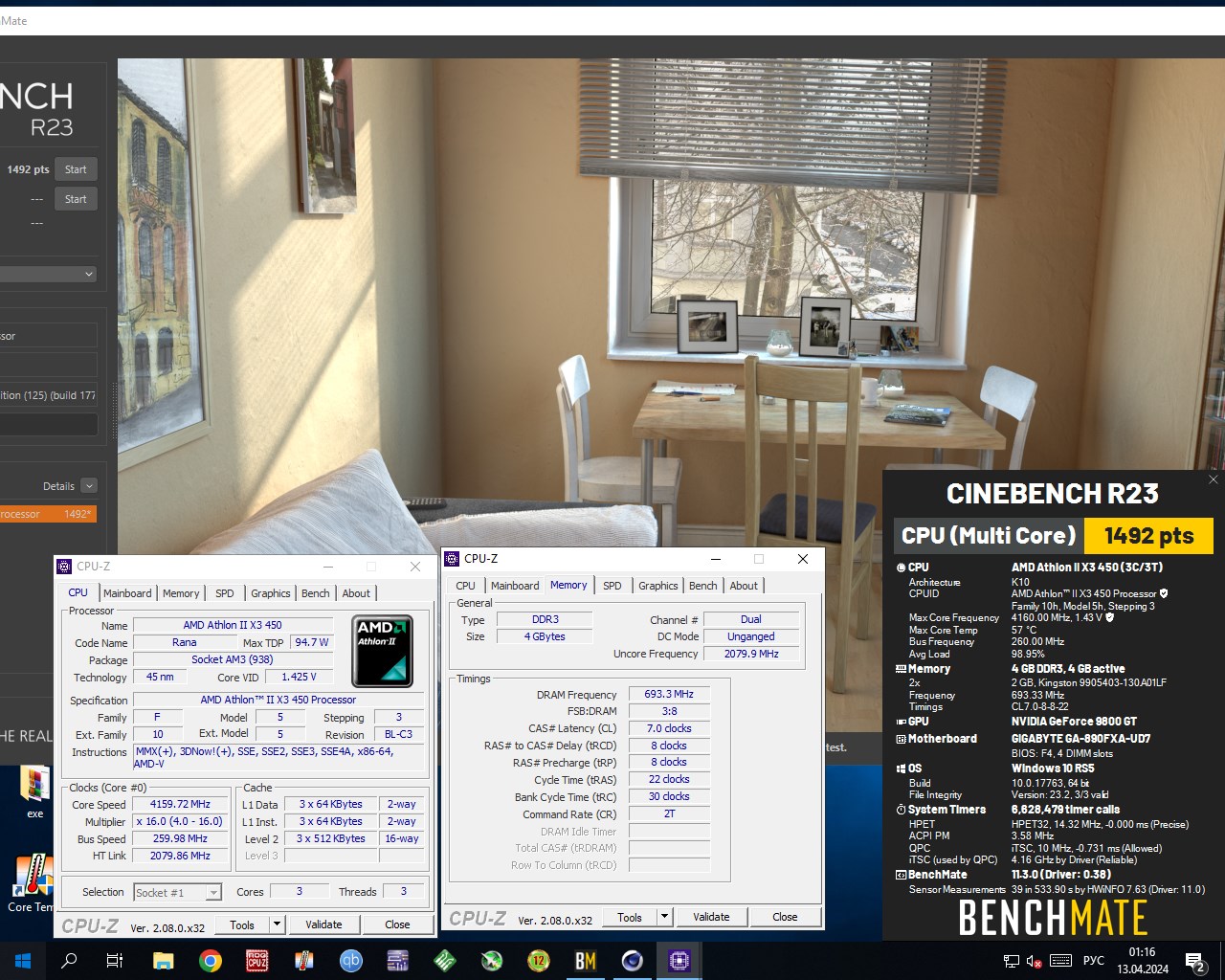This screenshot has width=1225, height=980.
Task: Open taskbar clock 01:16 13.04.2024
Action: 1143,961
